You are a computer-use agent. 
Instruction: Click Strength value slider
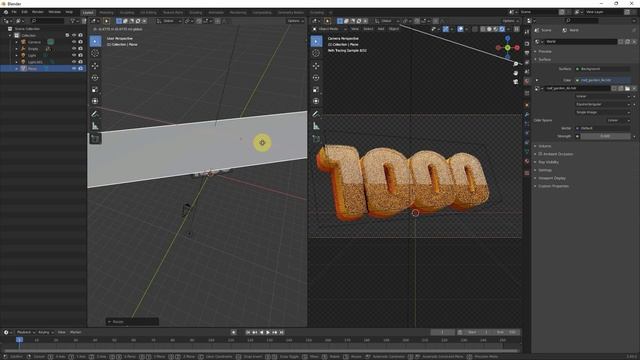click(x=605, y=136)
